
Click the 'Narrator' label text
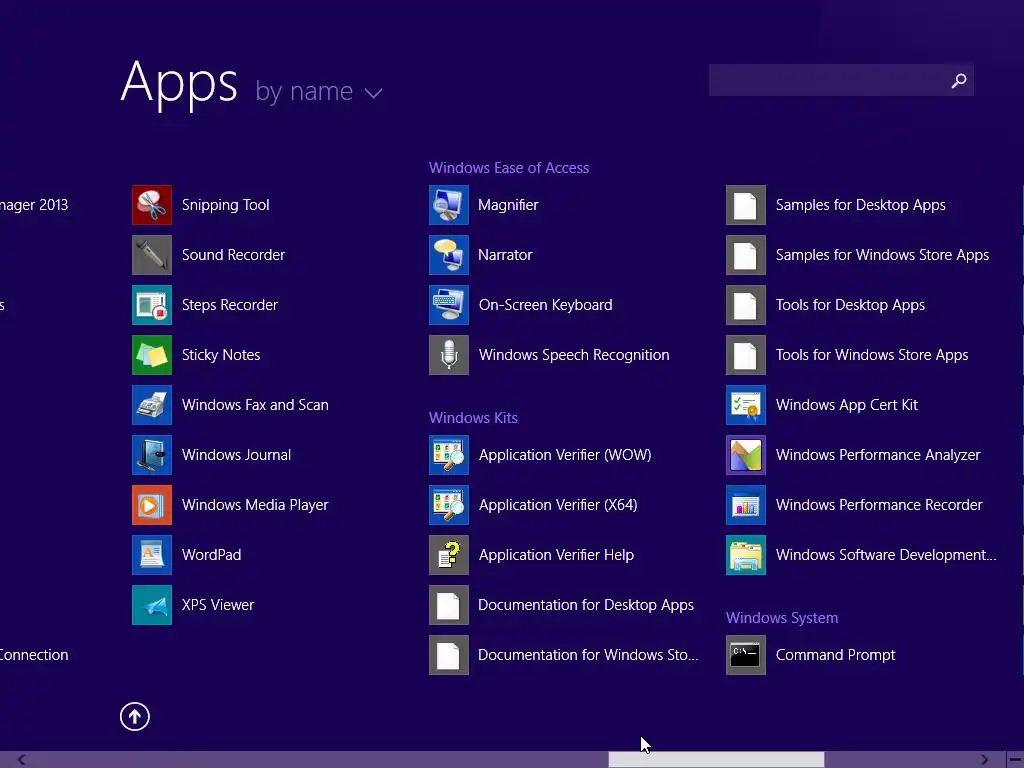[505, 255]
